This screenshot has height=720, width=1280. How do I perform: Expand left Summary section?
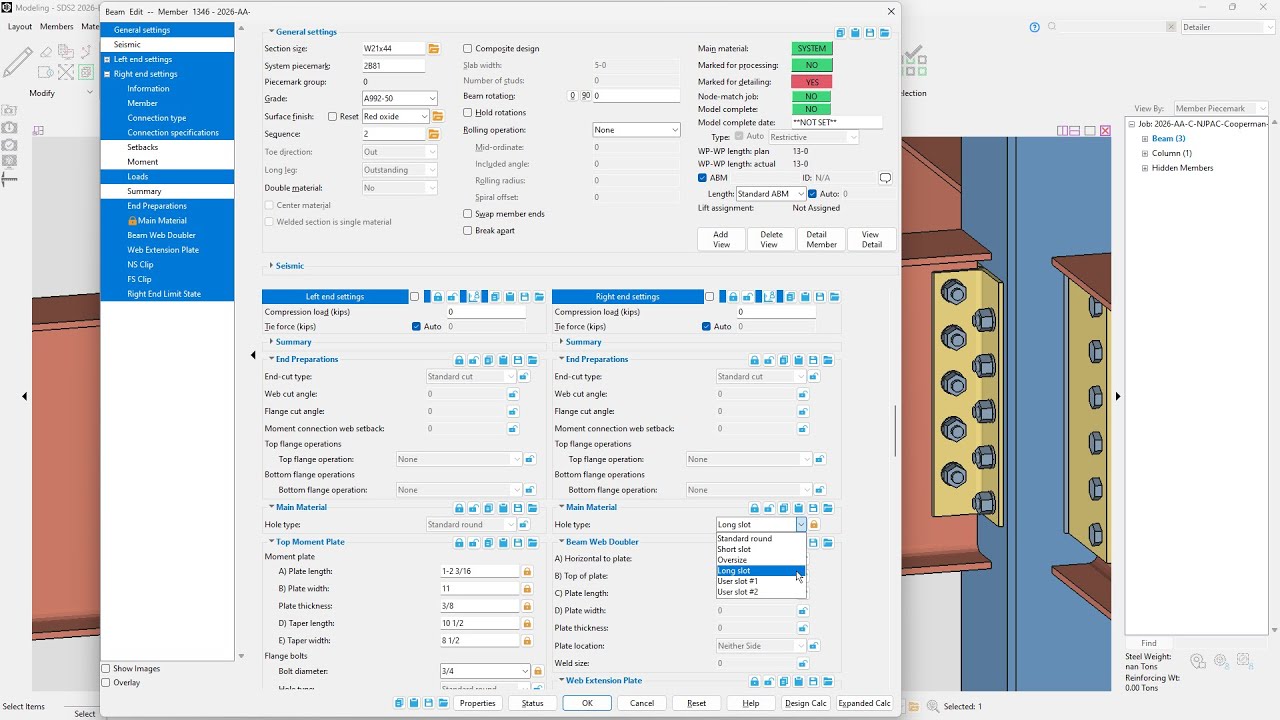point(270,342)
